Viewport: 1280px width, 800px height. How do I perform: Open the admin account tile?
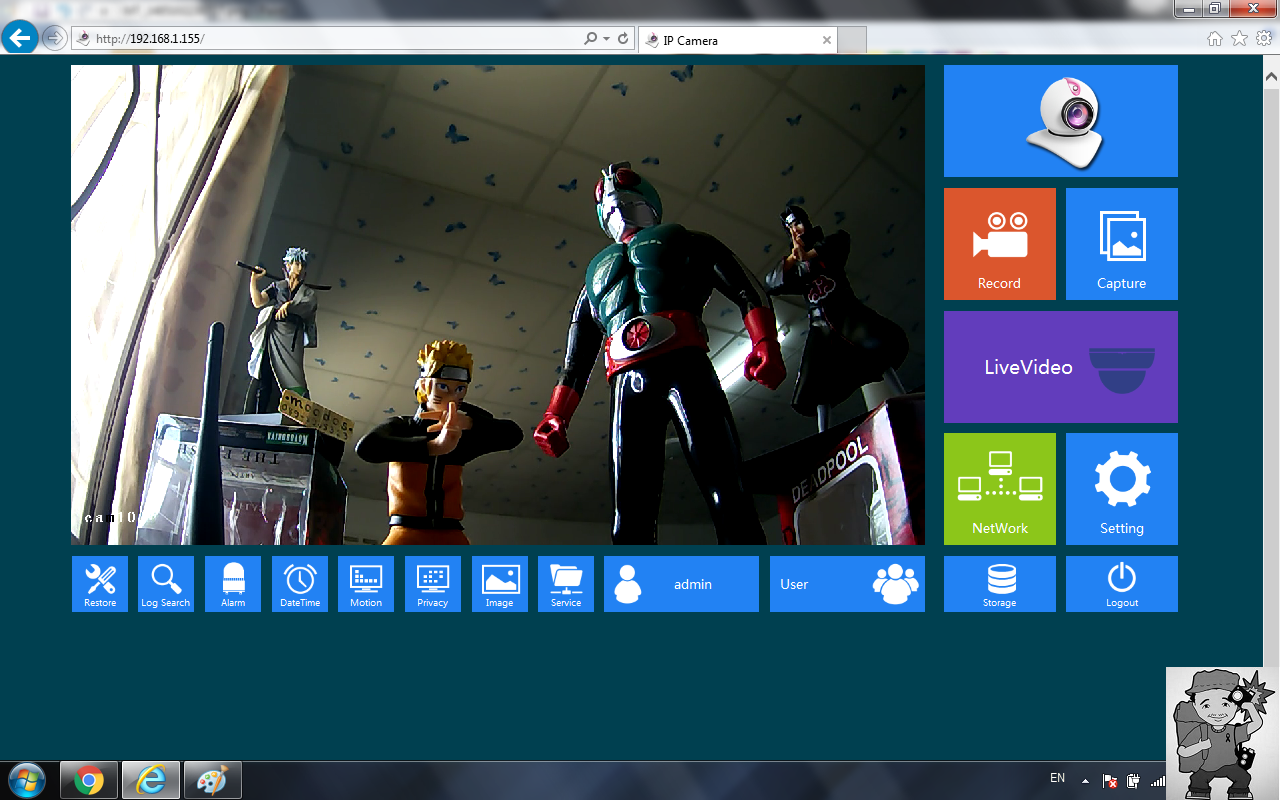tap(682, 584)
